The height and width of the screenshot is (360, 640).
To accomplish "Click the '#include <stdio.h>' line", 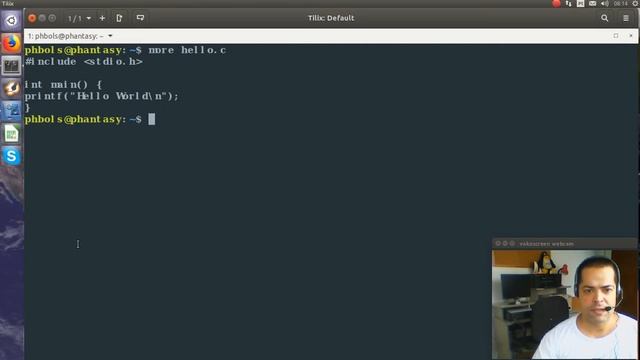I will pos(84,62).
